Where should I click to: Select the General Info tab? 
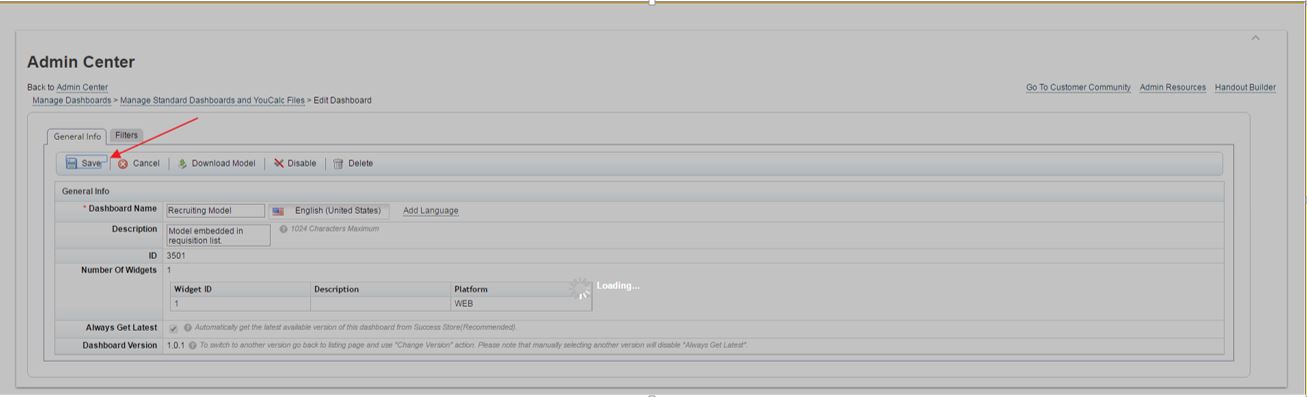pos(77,136)
